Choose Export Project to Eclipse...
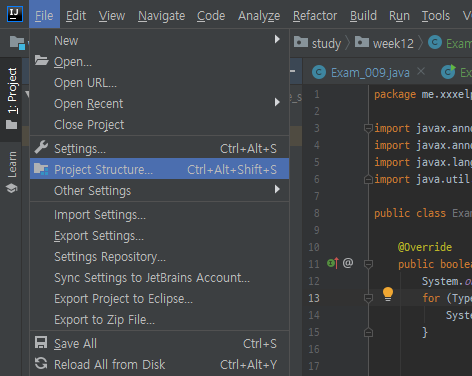 tap(159, 299)
